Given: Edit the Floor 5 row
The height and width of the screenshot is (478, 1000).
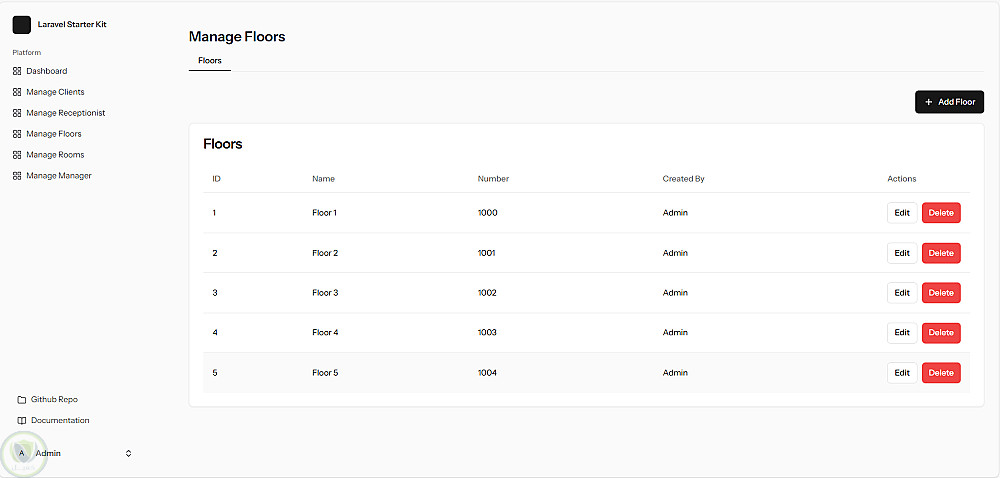Looking at the screenshot, I should [x=902, y=373].
